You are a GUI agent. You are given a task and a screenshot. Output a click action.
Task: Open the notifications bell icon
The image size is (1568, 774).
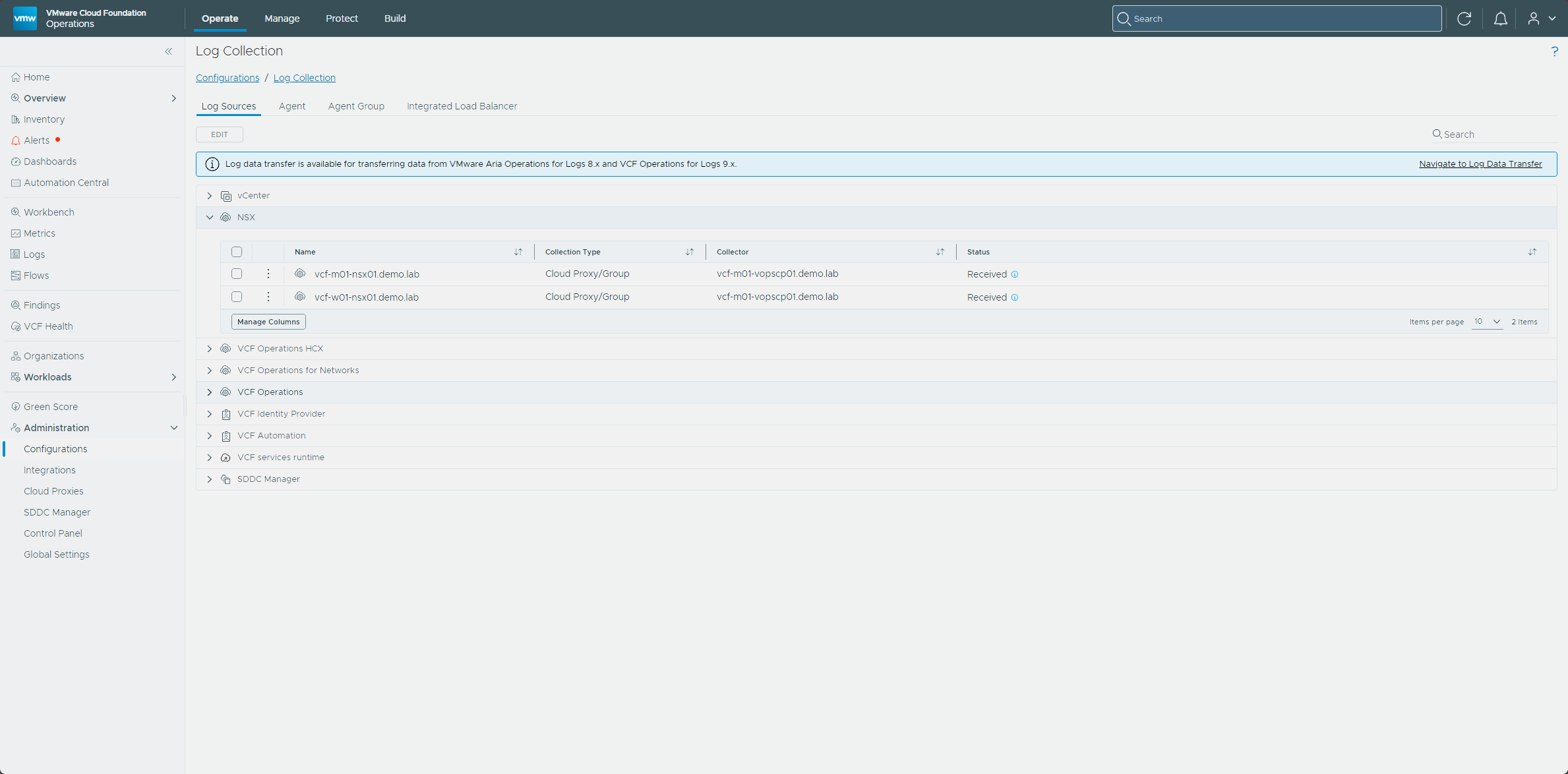(1500, 18)
